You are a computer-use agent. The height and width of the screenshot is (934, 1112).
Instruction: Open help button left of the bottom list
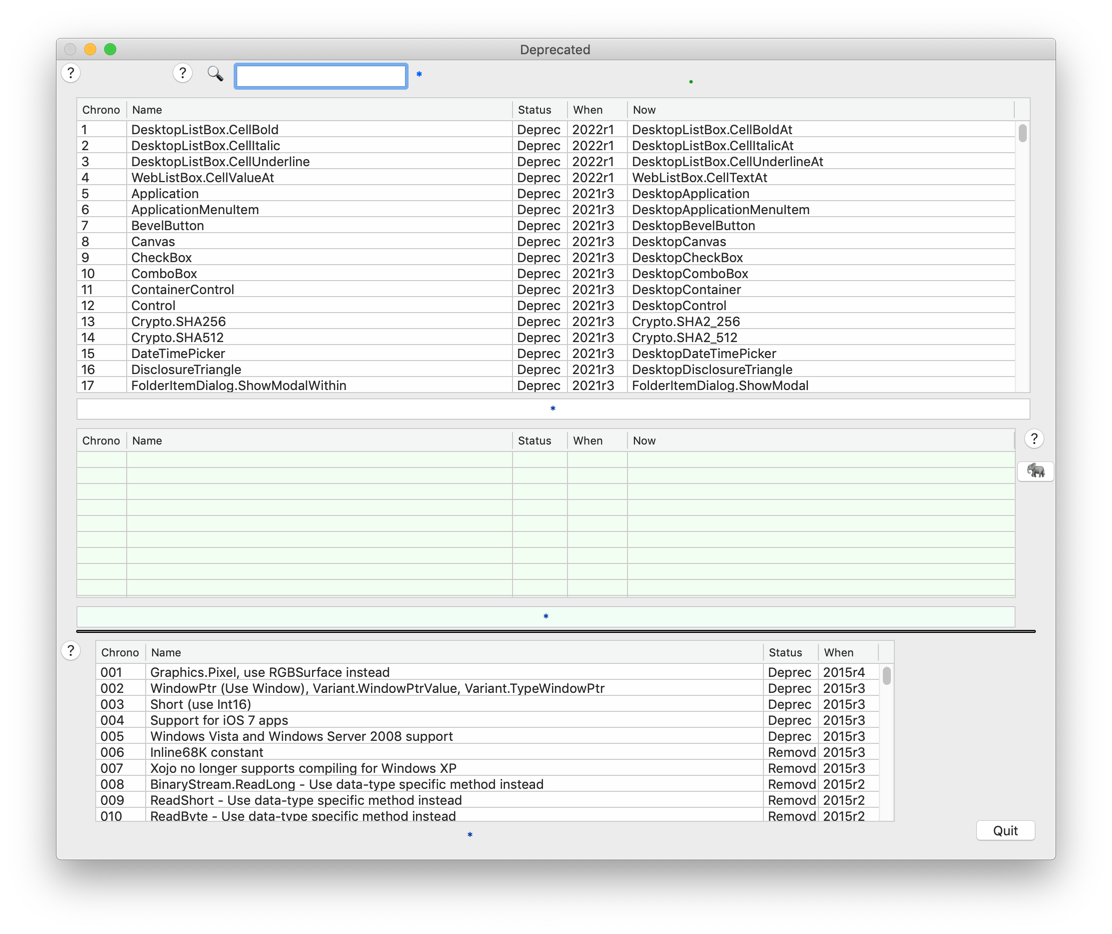coord(71,651)
